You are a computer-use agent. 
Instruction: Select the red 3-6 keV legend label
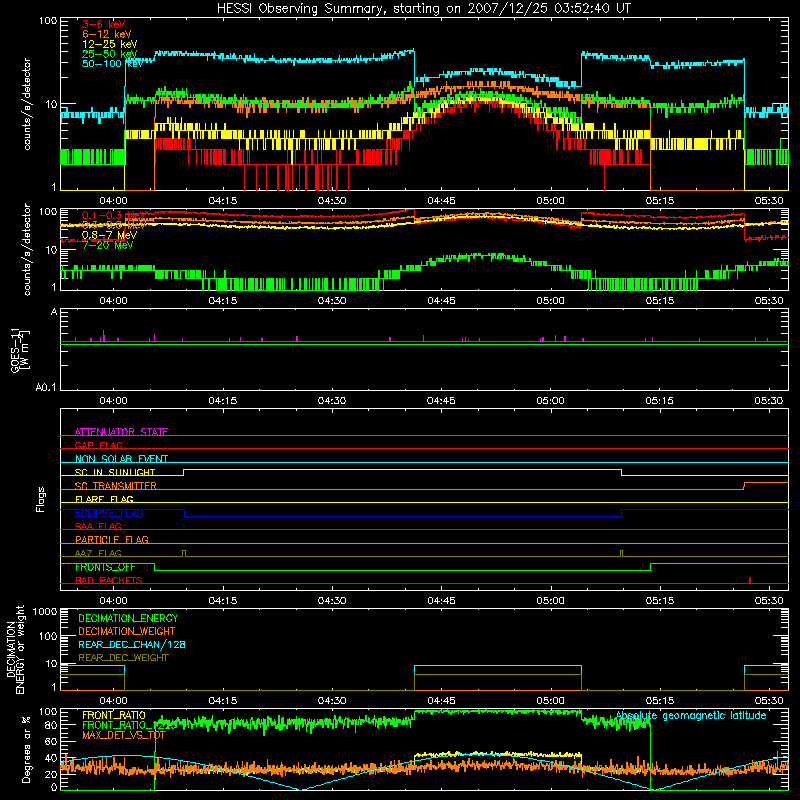click(103, 24)
